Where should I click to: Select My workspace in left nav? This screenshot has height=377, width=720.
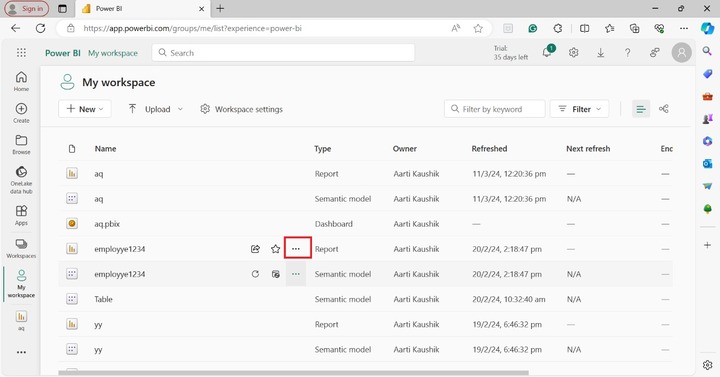pyautogui.click(x=21, y=284)
